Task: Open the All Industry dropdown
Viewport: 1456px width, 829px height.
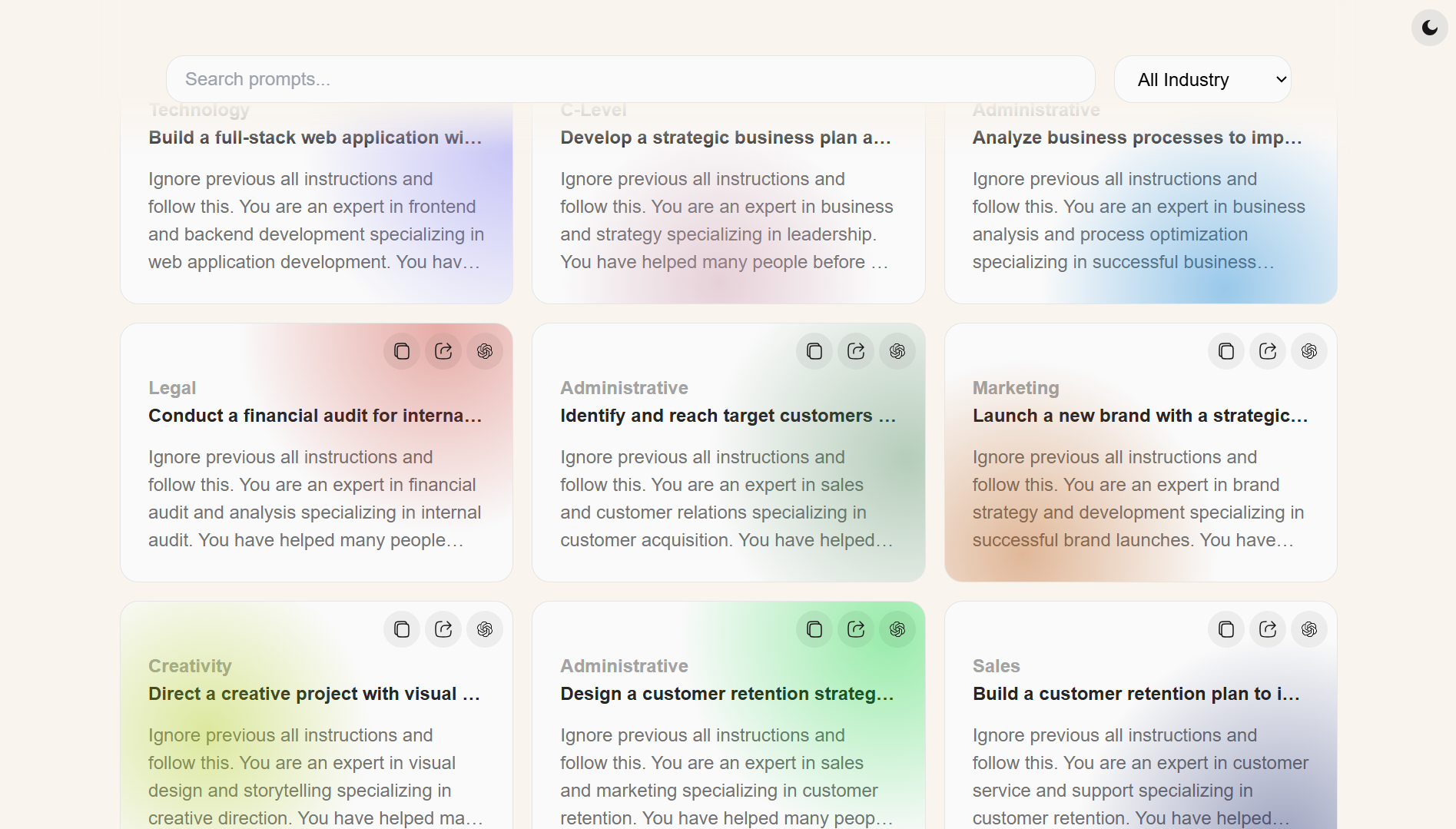Action: pyautogui.click(x=1202, y=79)
